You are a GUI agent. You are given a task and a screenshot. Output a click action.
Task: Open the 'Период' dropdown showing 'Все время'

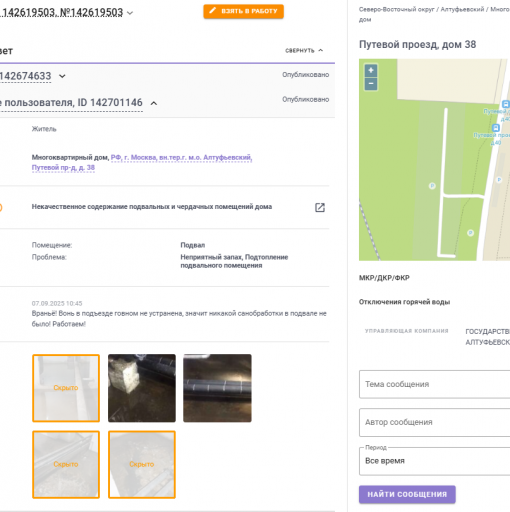pyautogui.click(x=434, y=461)
